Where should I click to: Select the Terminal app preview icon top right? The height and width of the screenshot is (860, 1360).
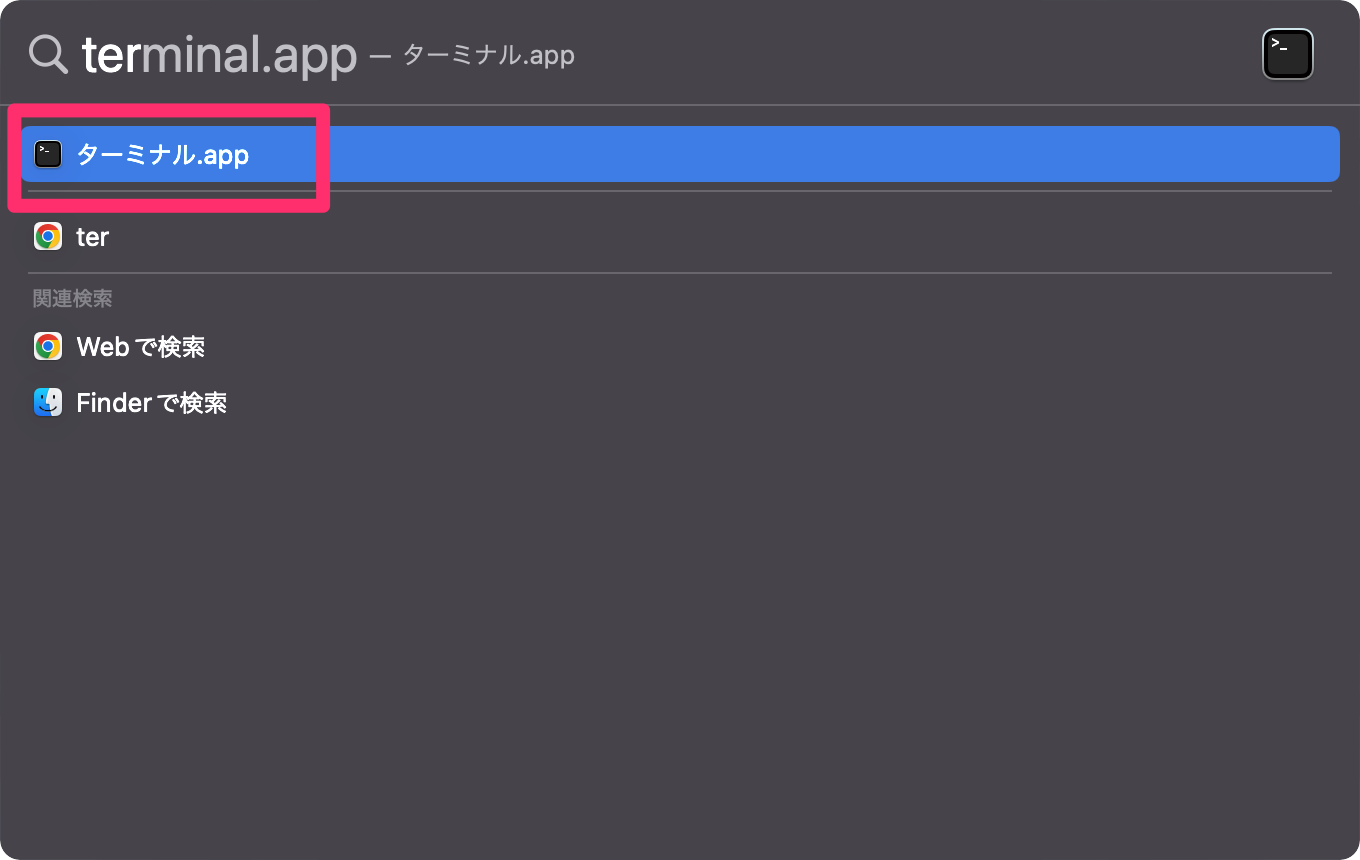pyautogui.click(x=1288, y=54)
